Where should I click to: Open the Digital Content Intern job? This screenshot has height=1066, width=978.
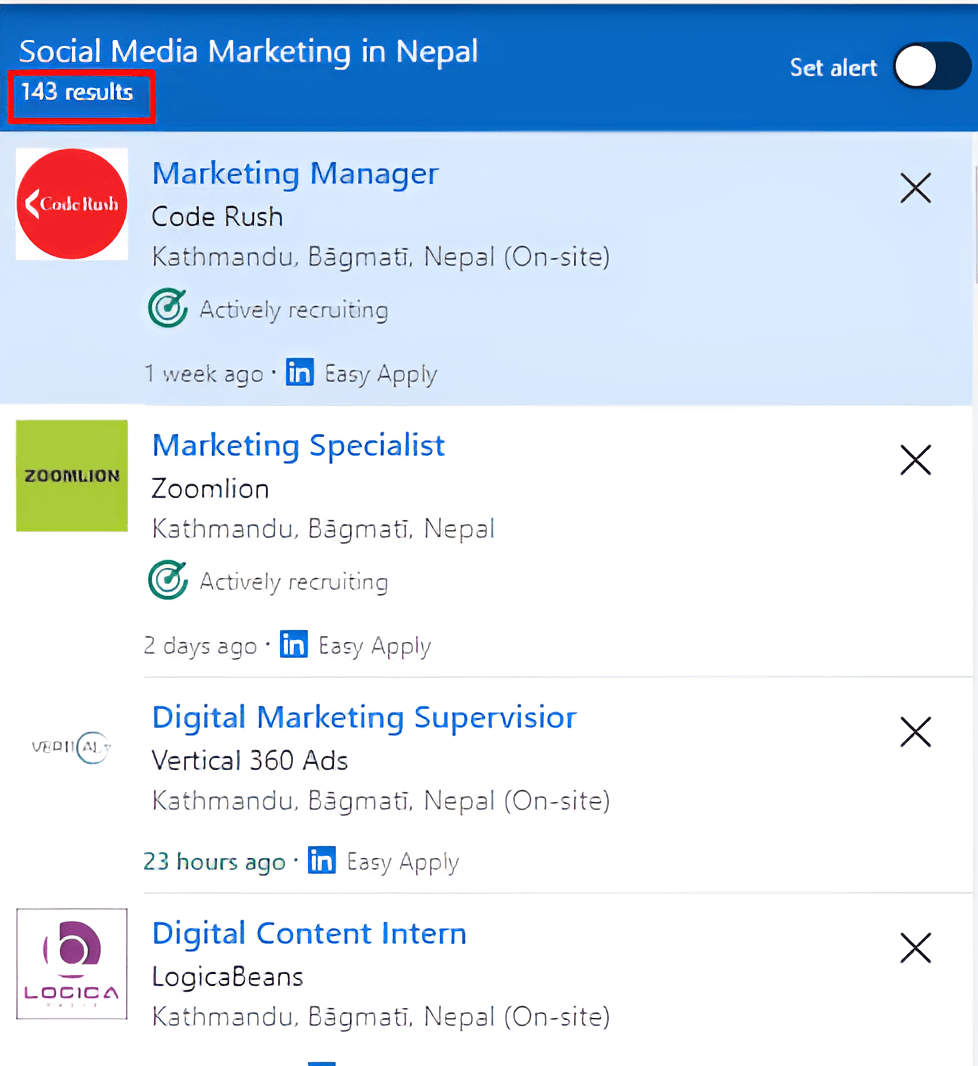pos(308,932)
